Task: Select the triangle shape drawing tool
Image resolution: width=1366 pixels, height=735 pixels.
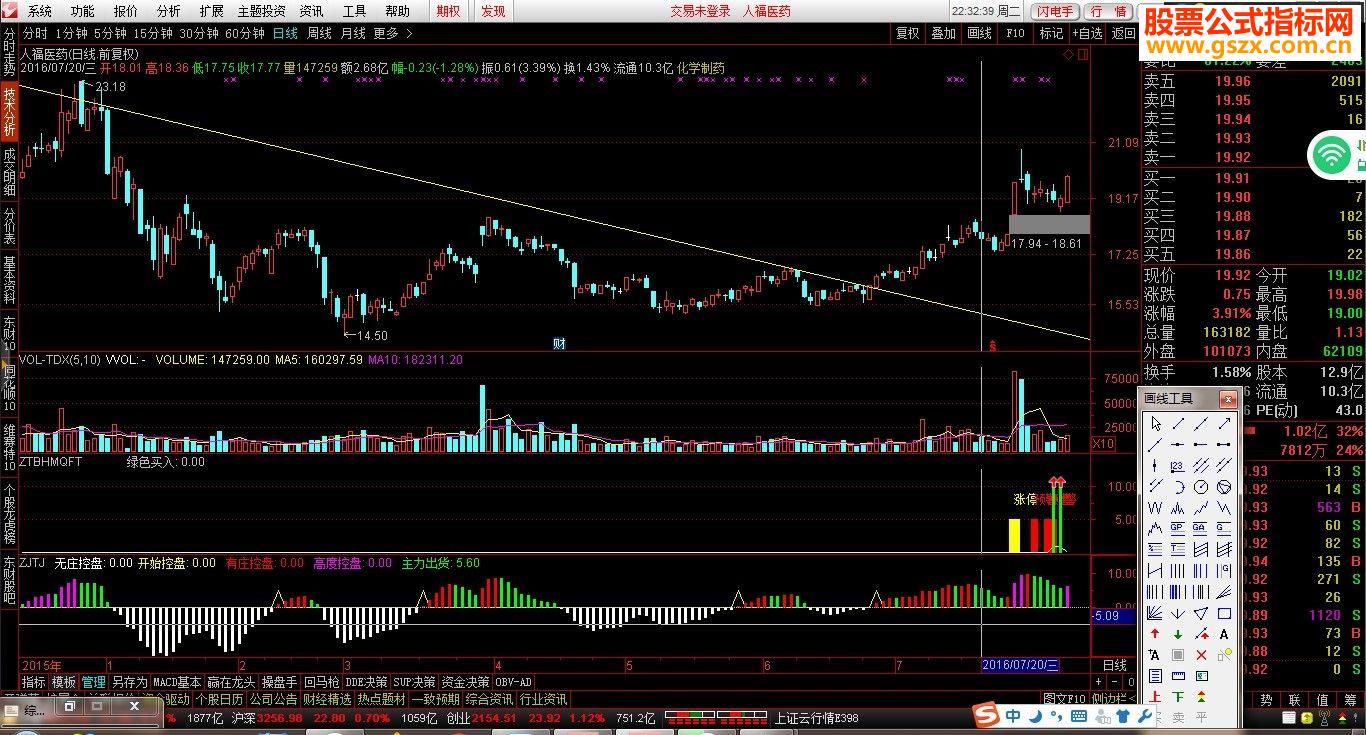Action: point(1201,612)
